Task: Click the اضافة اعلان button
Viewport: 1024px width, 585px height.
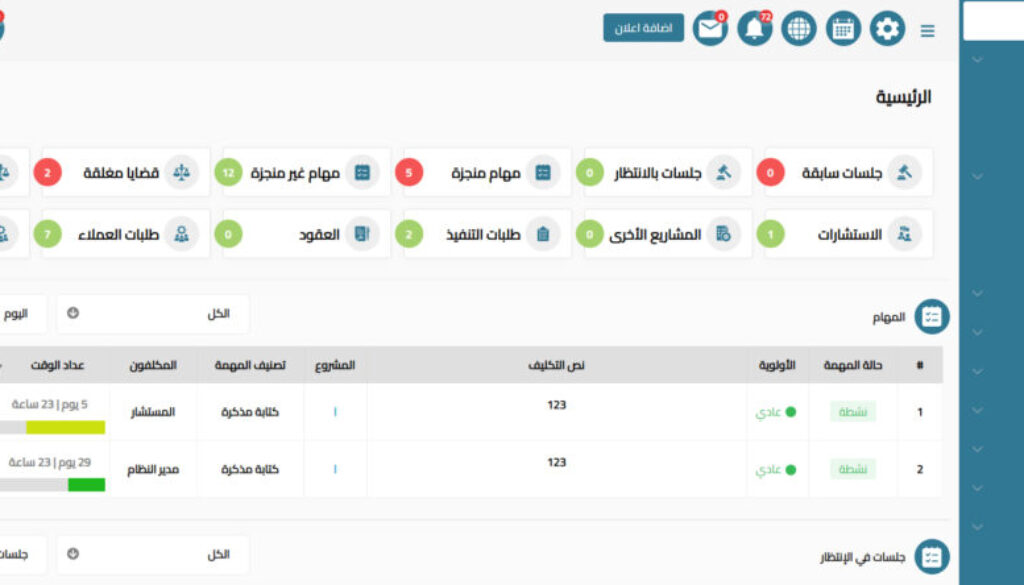Action: [644, 28]
